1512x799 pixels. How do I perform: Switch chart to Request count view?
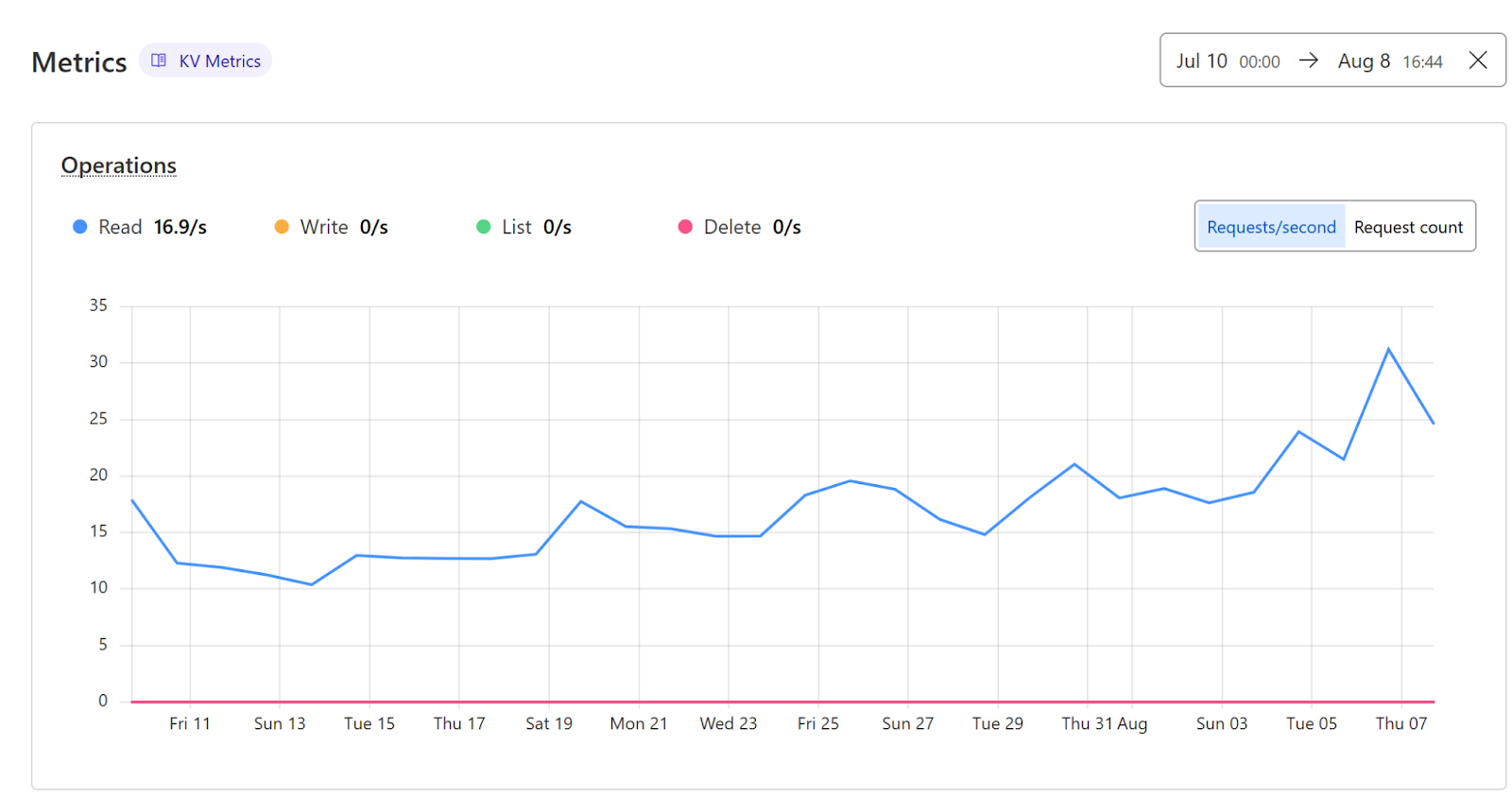point(1408,227)
